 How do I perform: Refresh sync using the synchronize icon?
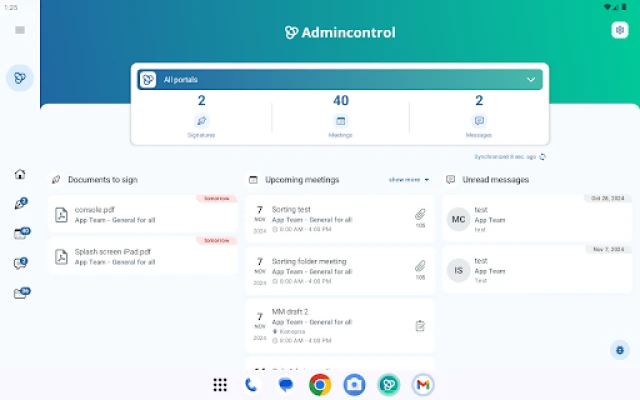coord(543,157)
